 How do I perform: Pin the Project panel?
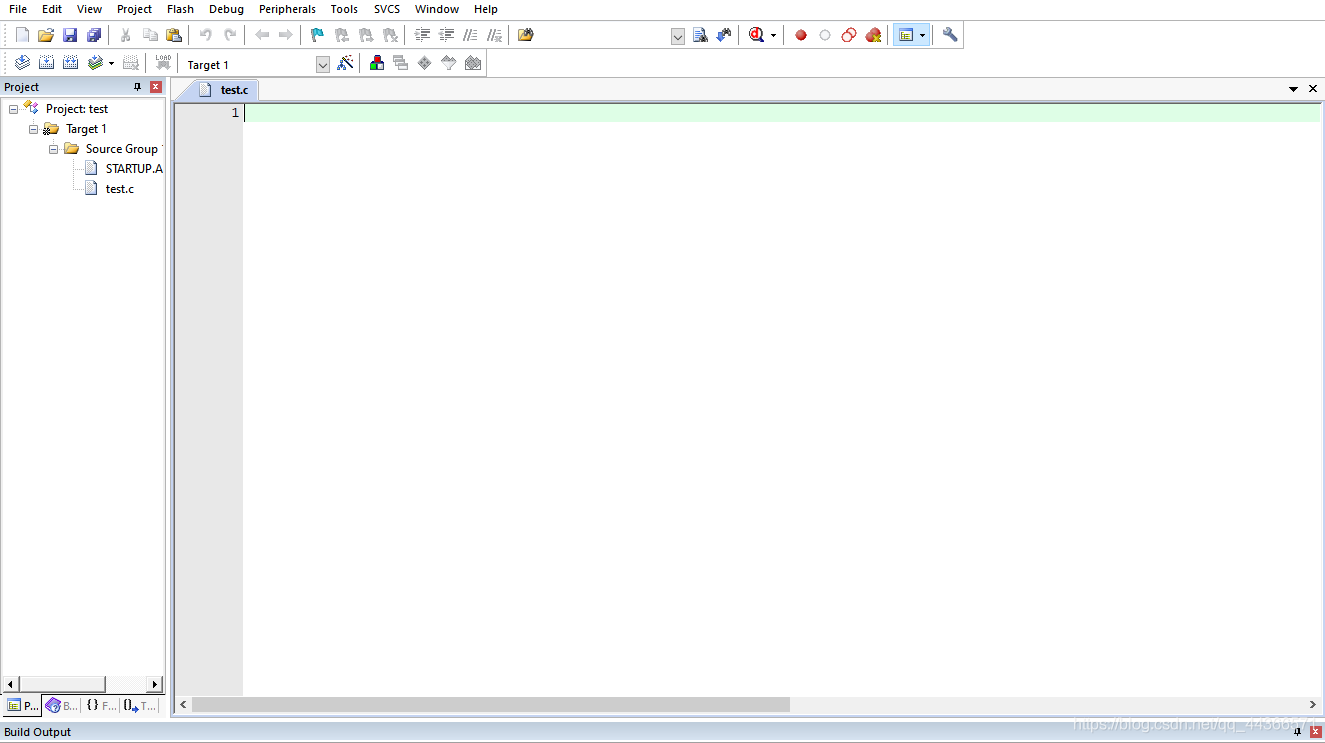click(x=138, y=87)
